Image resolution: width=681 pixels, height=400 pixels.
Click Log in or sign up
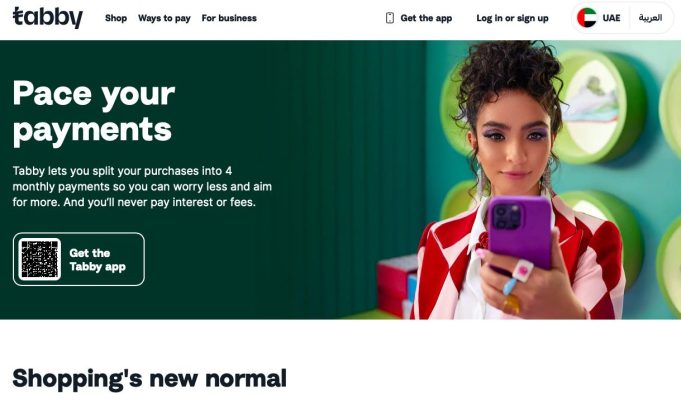pos(512,18)
